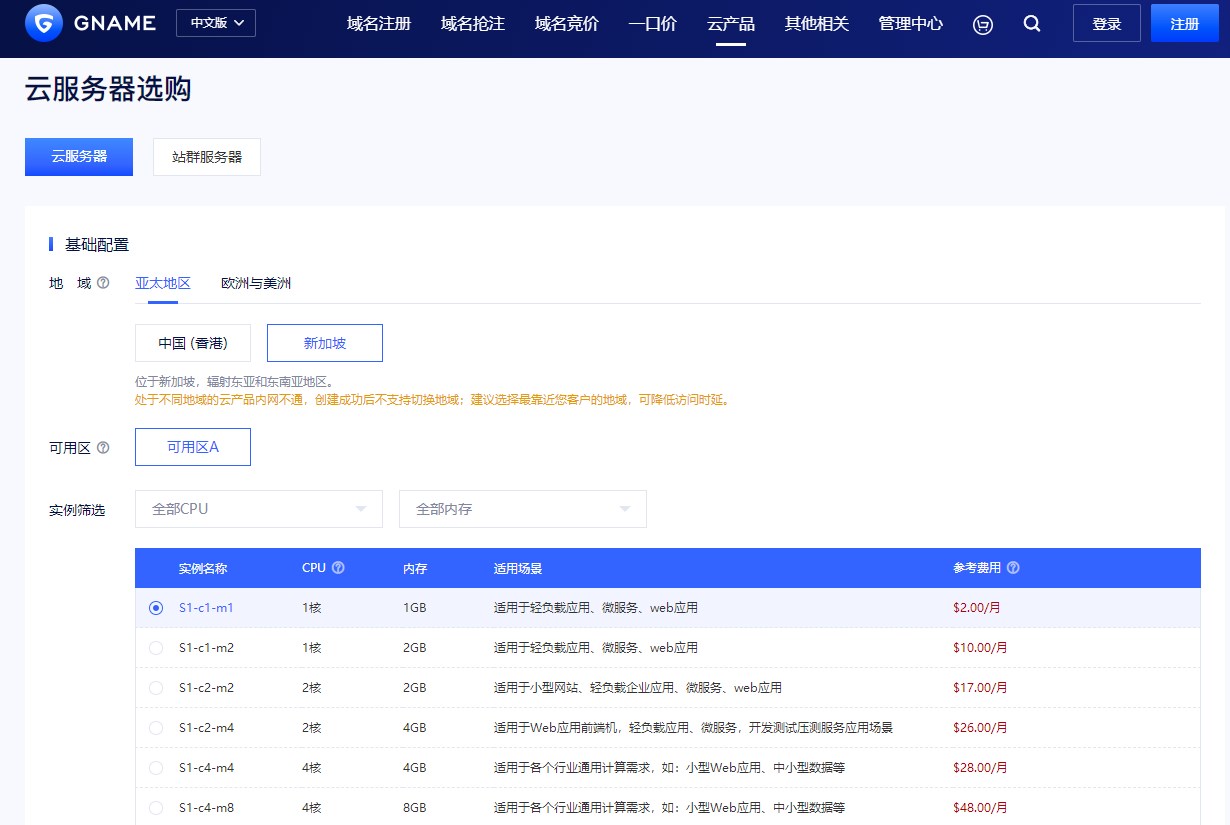This screenshot has height=825, width=1230.
Task: Click the 注册 register button
Action: [x=1184, y=23]
